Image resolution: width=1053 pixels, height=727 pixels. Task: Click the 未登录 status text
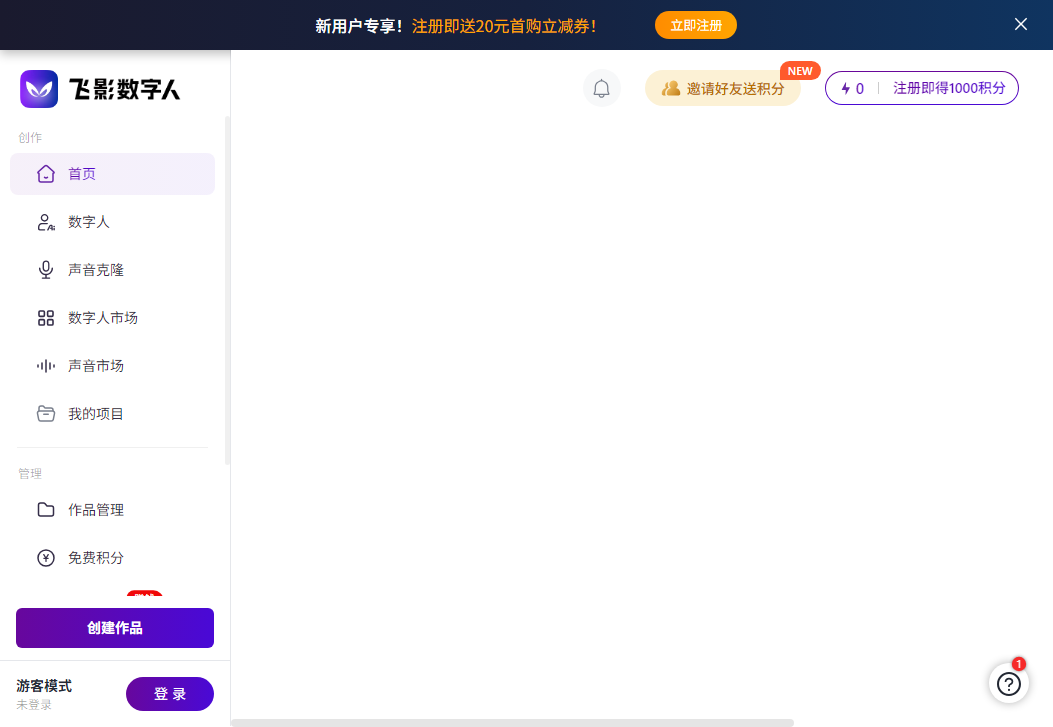click(34, 704)
